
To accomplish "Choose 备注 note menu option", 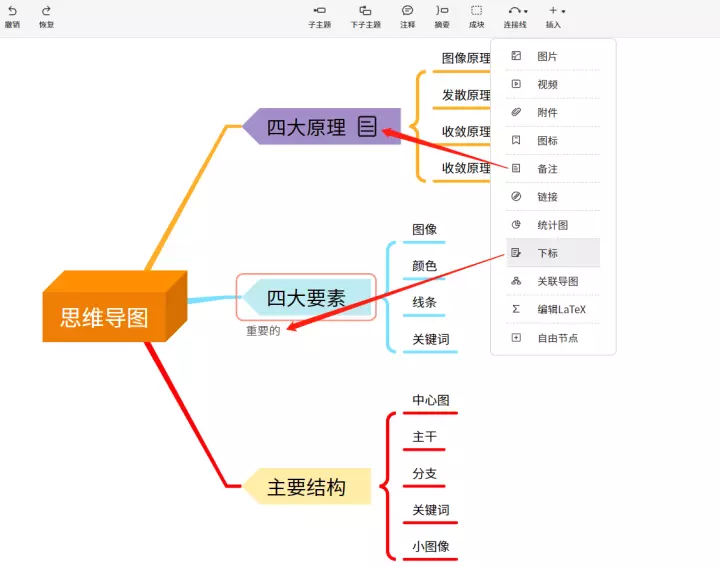I will pos(547,169).
